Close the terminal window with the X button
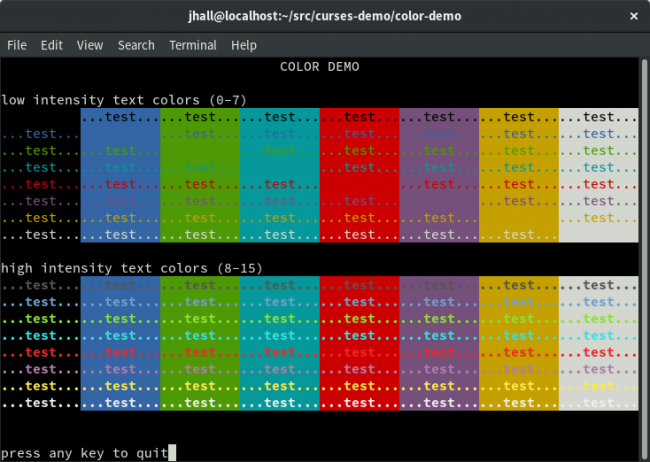650x462 pixels. tap(632, 16)
